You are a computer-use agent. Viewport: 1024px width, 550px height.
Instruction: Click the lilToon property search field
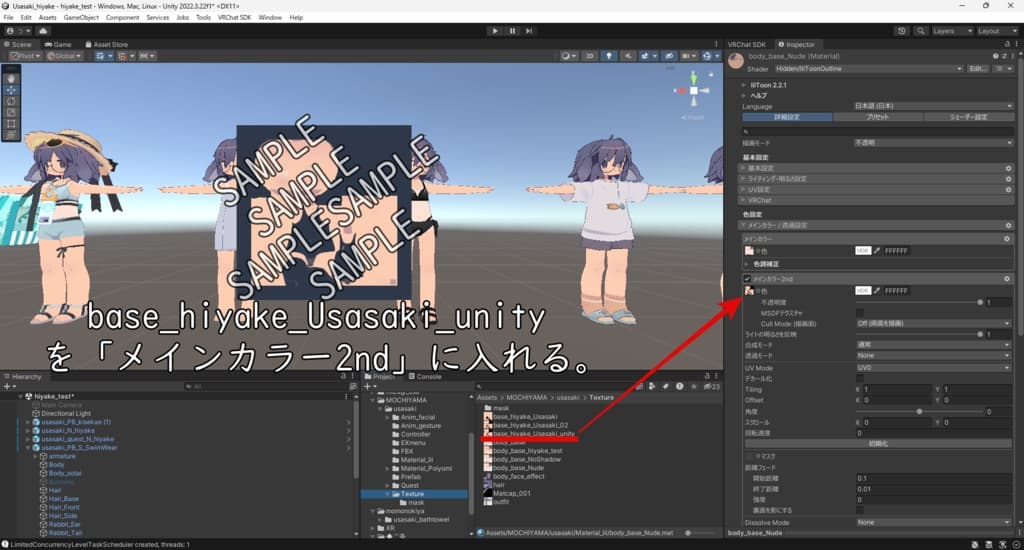point(878,131)
